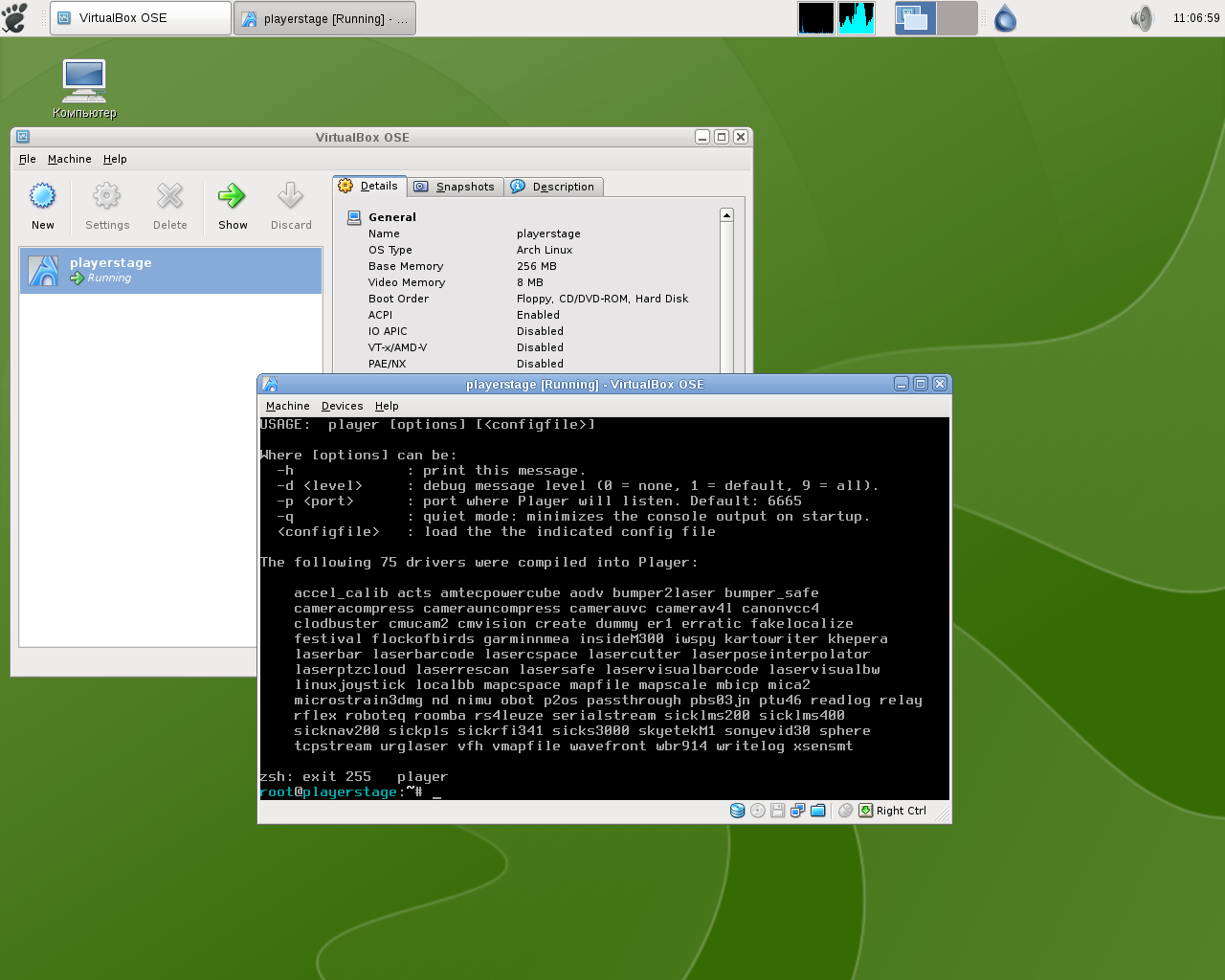Click the details panel scroll up arrow
Image resolution: width=1225 pixels, height=980 pixels.
[726, 215]
